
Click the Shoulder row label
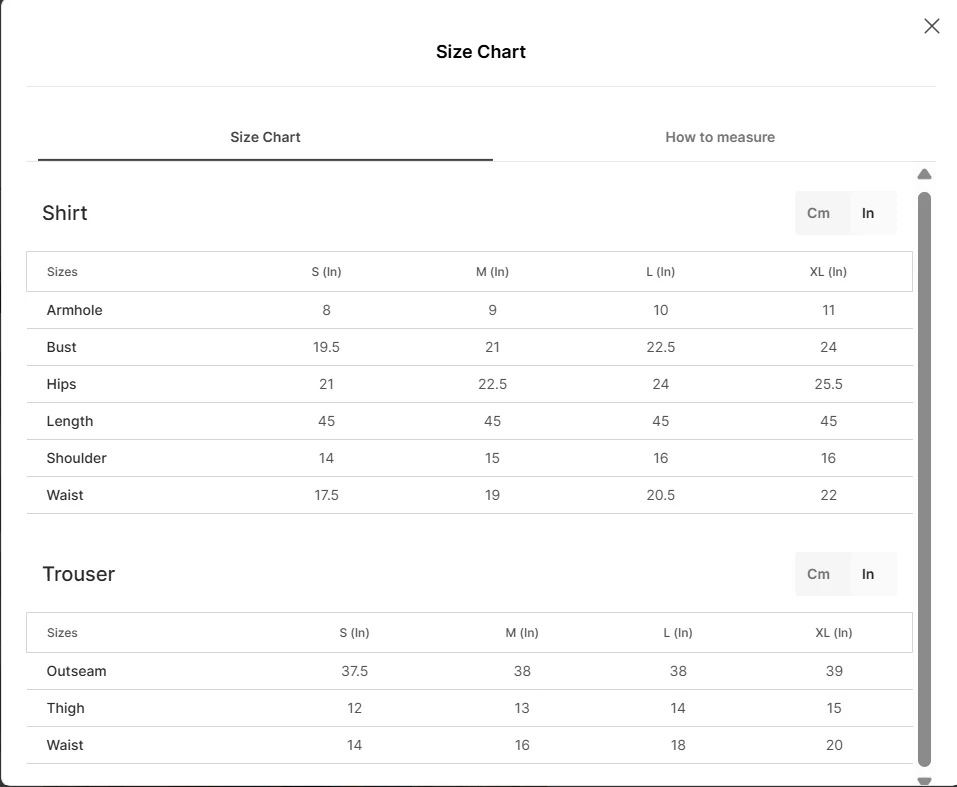point(76,458)
